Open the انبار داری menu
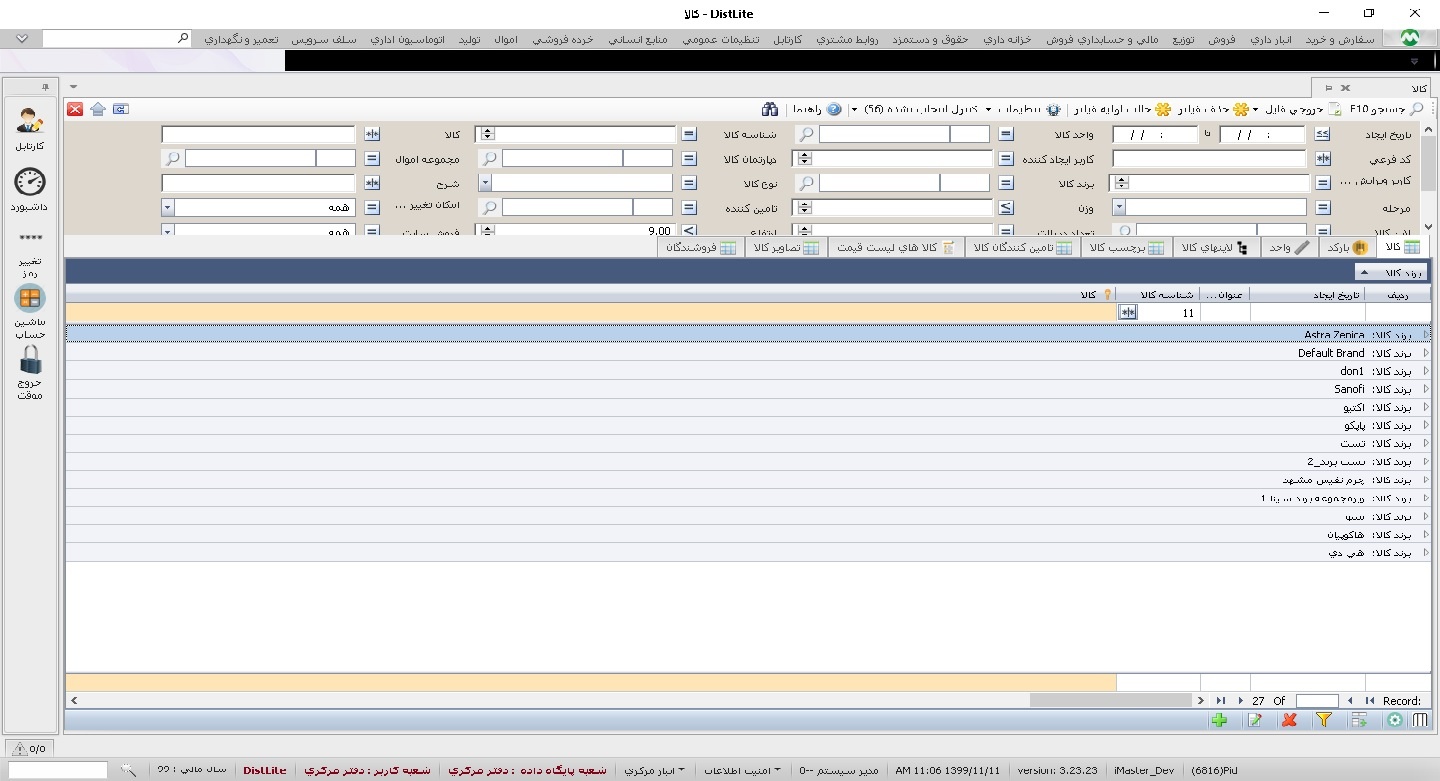Image resolution: width=1440 pixels, height=781 pixels. point(1271,39)
